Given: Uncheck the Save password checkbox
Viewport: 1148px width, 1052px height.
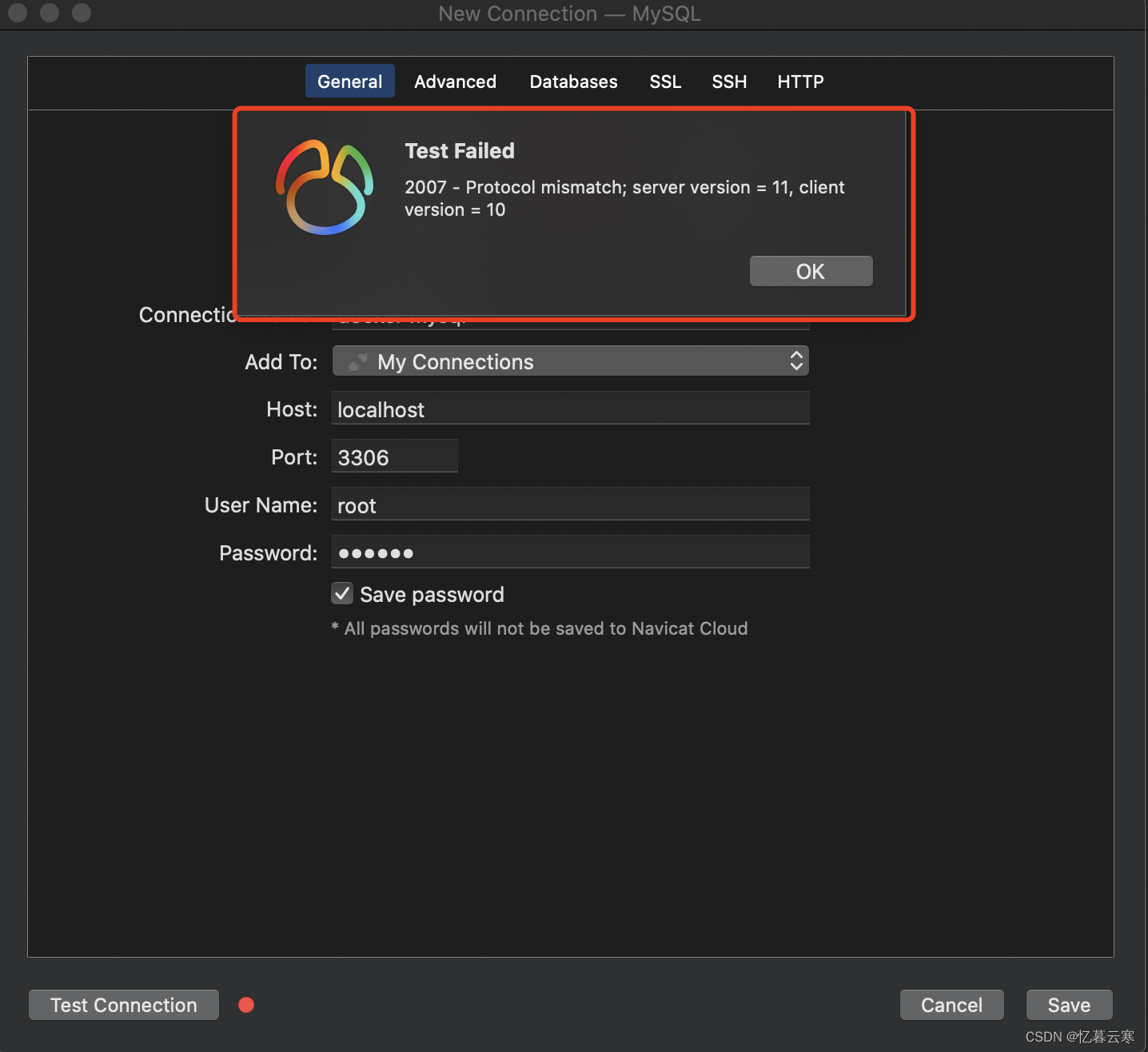Looking at the screenshot, I should pos(341,593).
